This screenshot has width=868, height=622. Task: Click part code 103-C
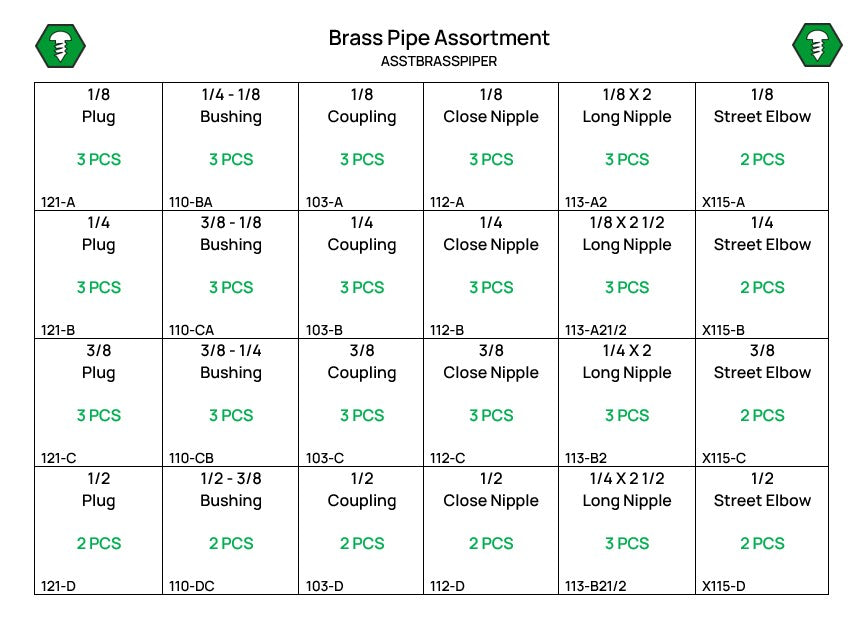[x=325, y=458]
